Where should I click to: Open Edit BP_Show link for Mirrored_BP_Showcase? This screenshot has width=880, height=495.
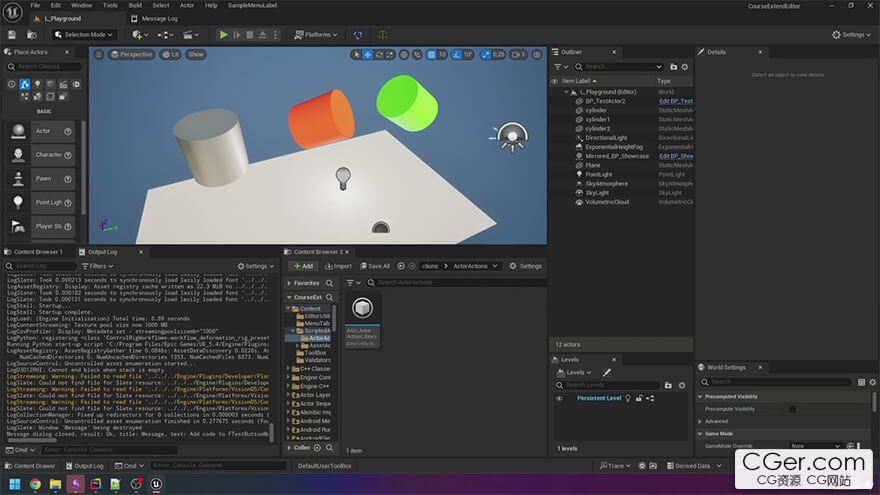click(x=676, y=156)
